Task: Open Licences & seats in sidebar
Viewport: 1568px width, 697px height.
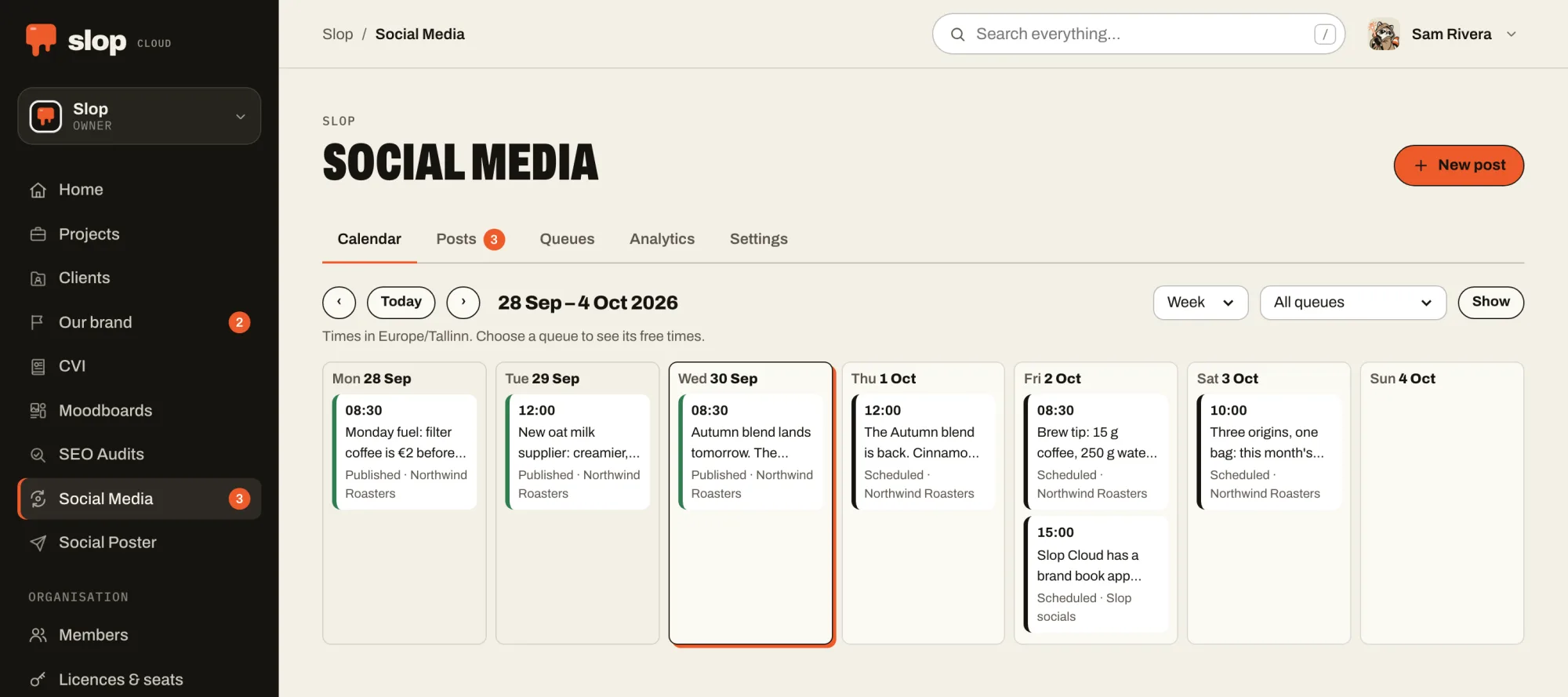Action: [140, 680]
